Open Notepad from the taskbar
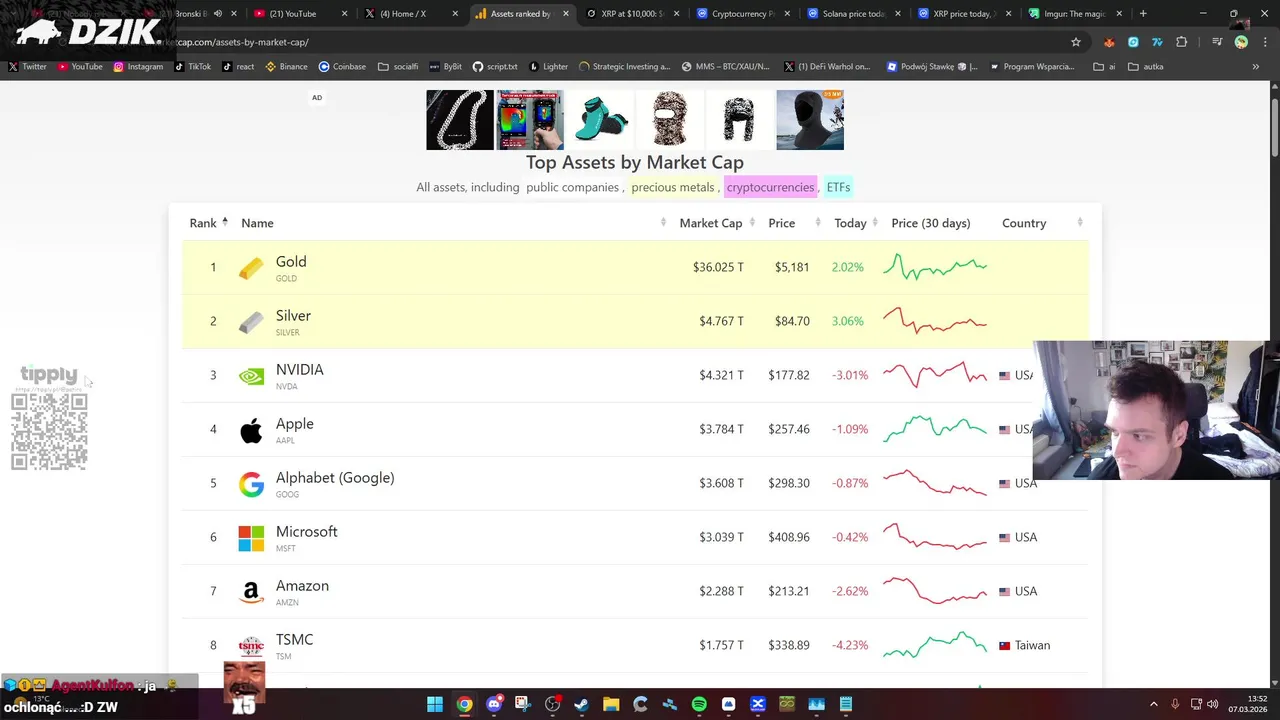 pos(845,704)
